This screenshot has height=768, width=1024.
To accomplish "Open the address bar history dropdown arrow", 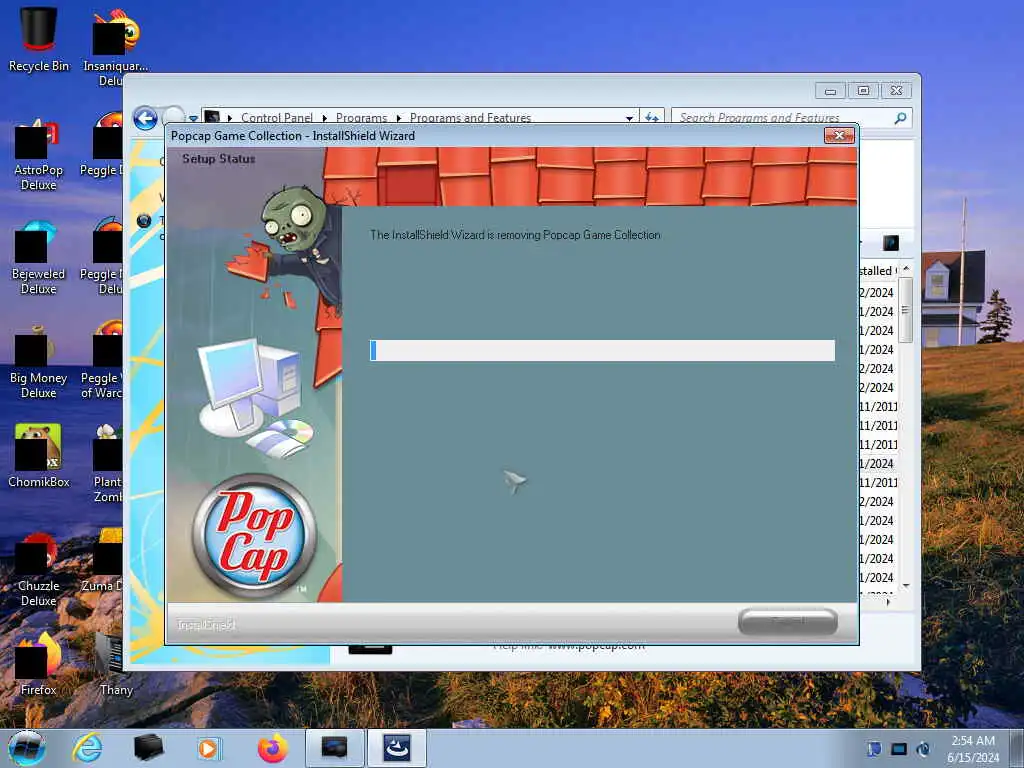I will [629, 118].
